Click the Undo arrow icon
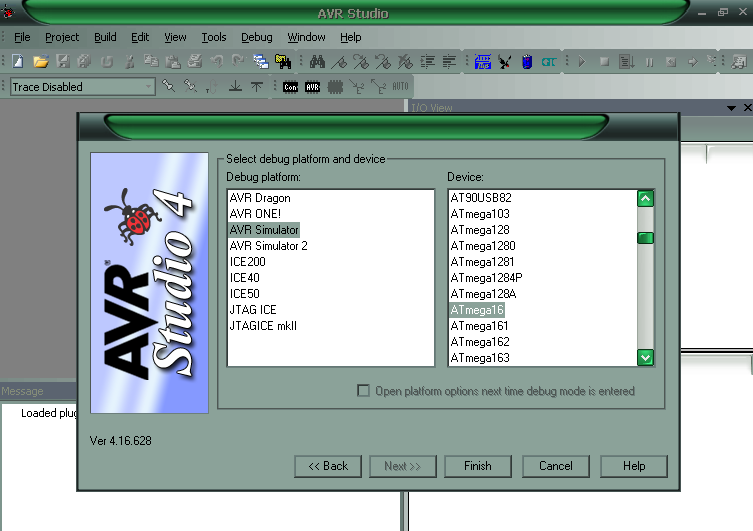Image resolution: width=753 pixels, height=531 pixels. pyautogui.click(x=217, y=61)
